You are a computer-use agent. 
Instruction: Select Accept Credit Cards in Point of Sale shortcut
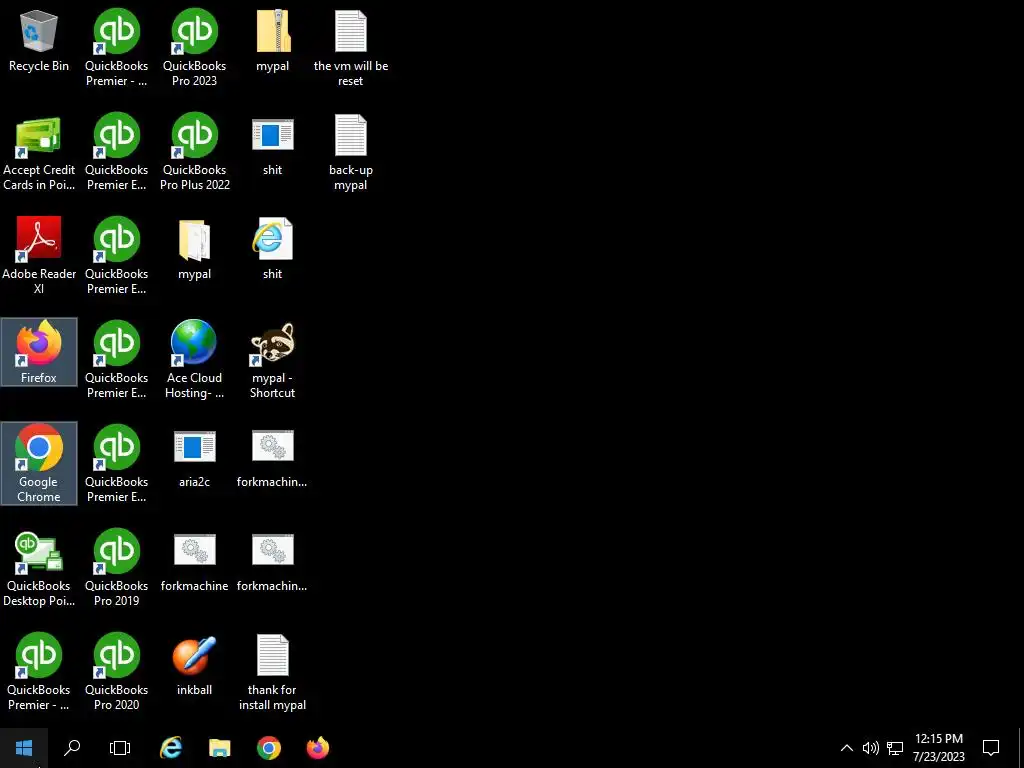(39, 153)
